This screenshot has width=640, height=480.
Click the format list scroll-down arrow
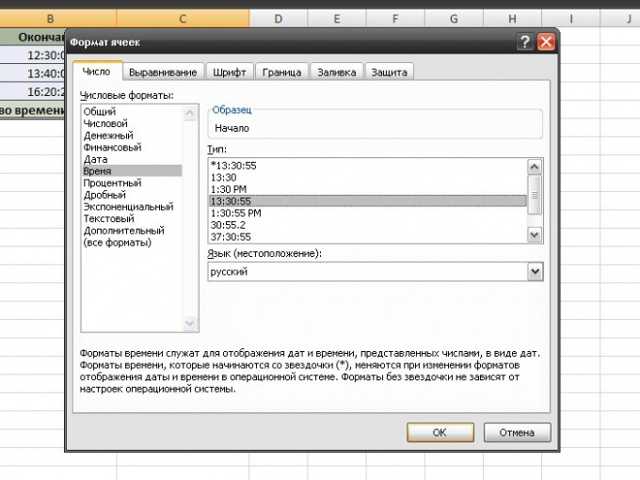pos(189,323)
